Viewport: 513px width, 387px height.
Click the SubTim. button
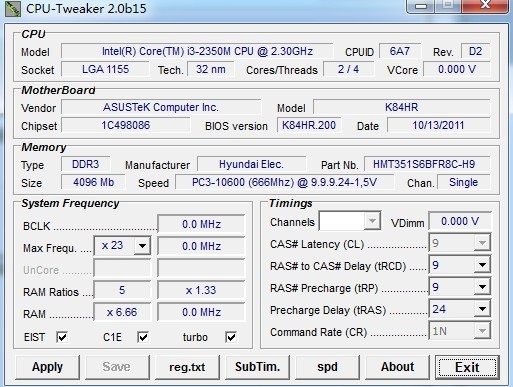click(257, 367)
